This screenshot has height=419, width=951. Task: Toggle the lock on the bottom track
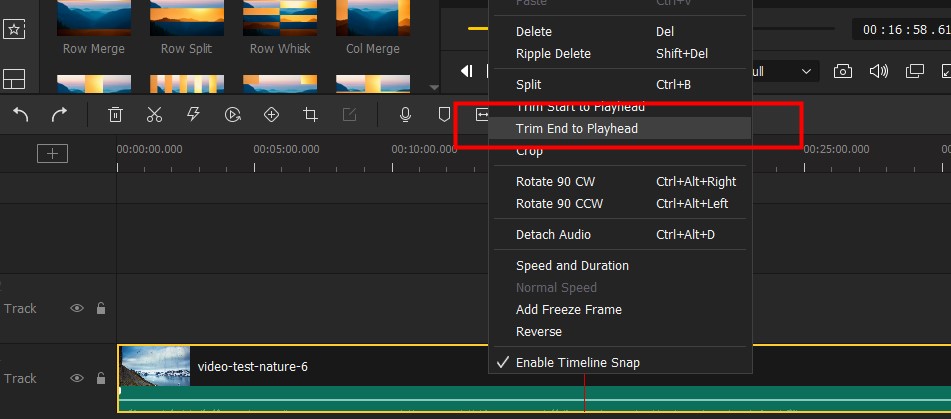tap(101, 378)
